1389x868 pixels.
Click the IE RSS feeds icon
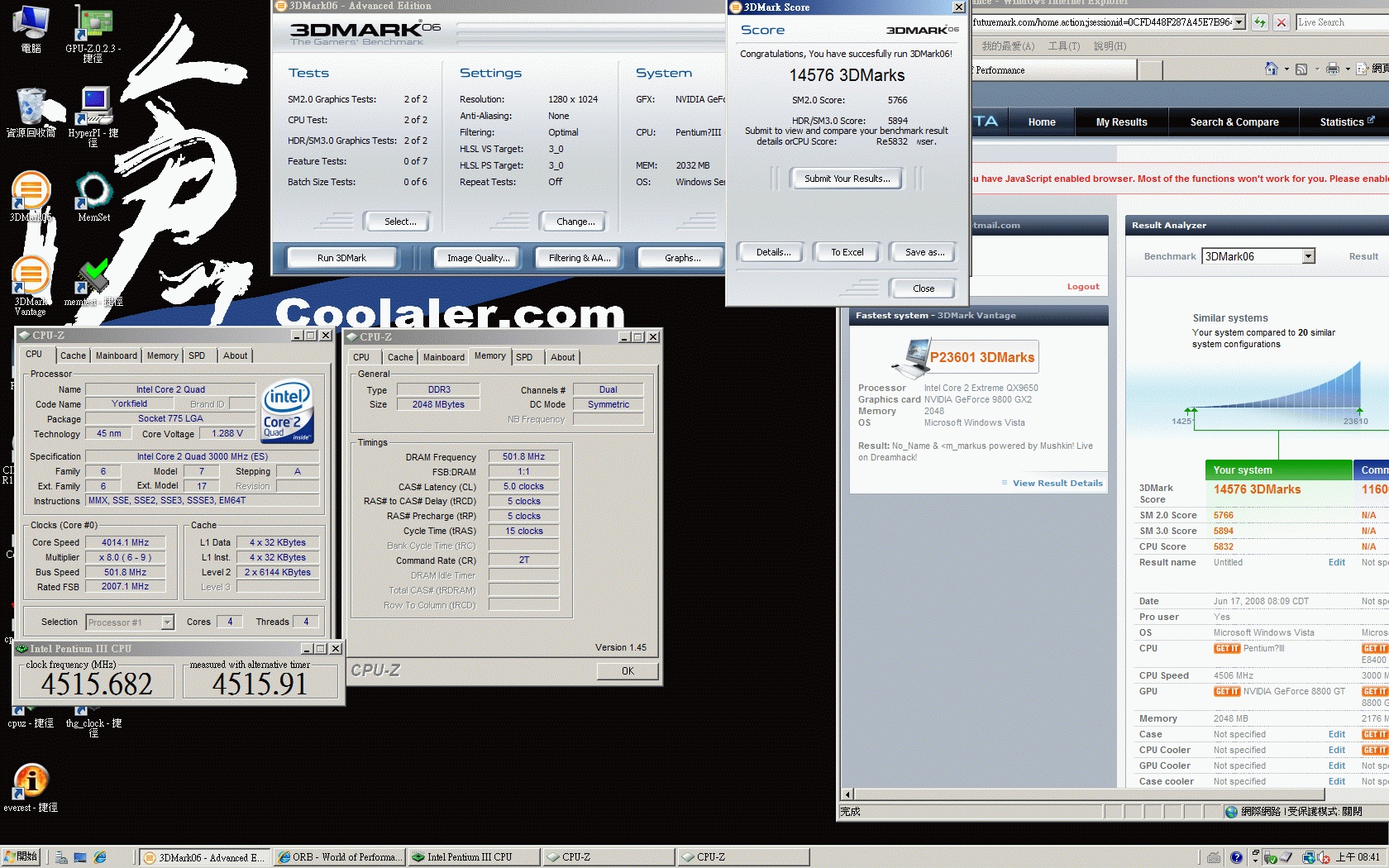coord(1301,69)
